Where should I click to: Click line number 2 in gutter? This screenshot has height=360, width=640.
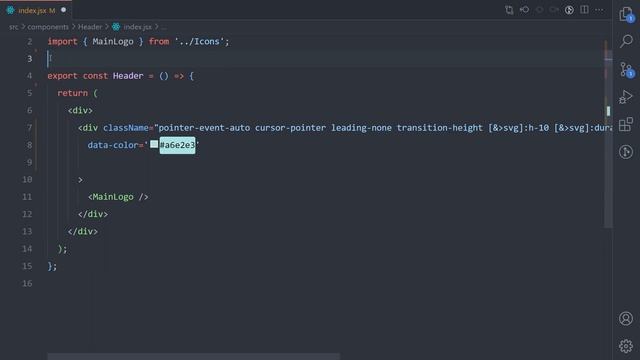click(29, 42)
